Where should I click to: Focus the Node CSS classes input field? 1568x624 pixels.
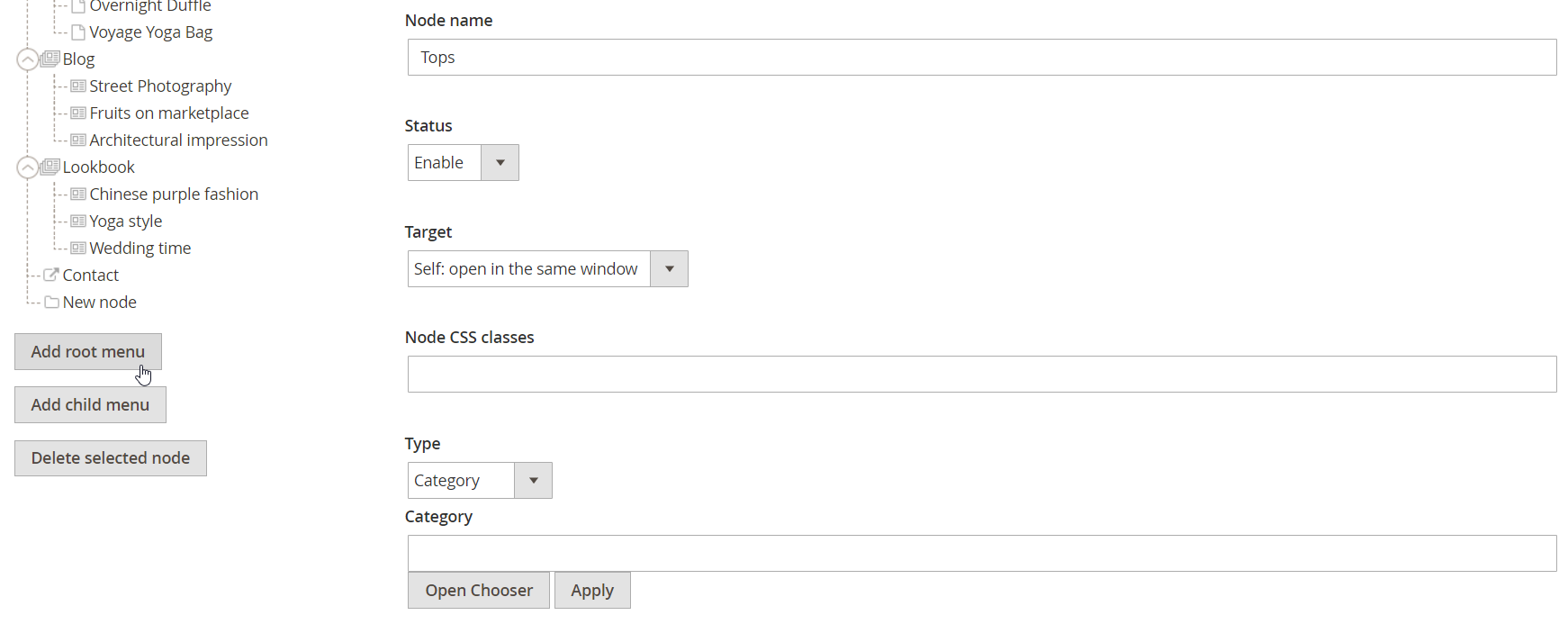point(981,375)
